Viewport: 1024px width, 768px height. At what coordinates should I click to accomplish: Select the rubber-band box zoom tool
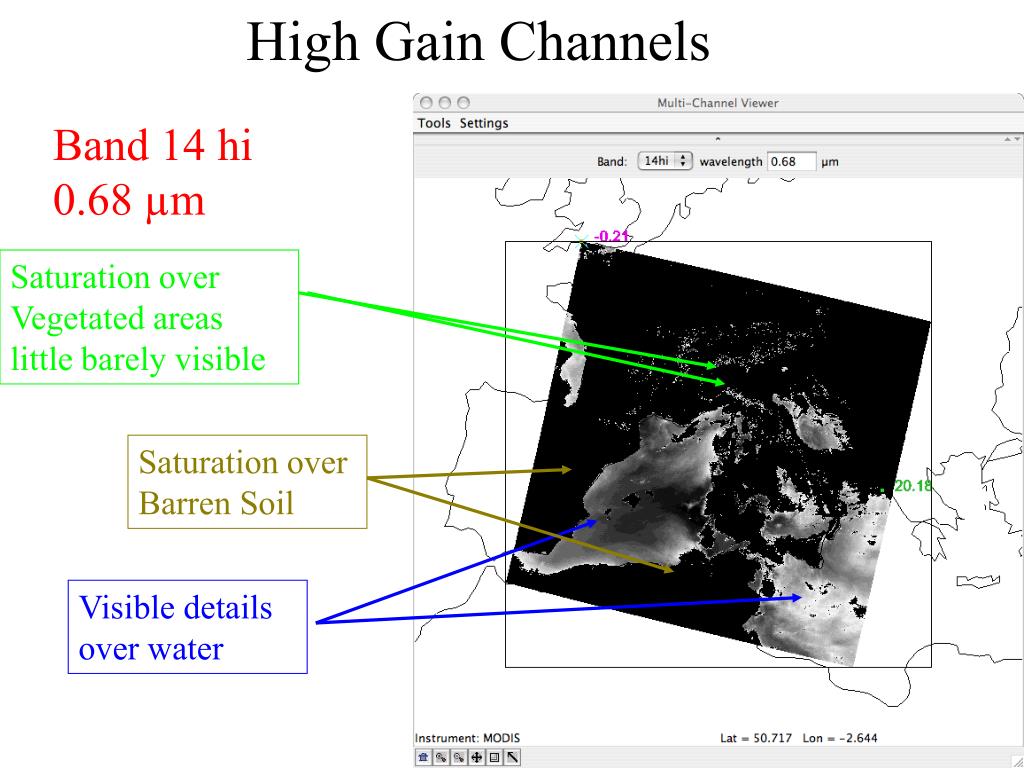point(494,758)
